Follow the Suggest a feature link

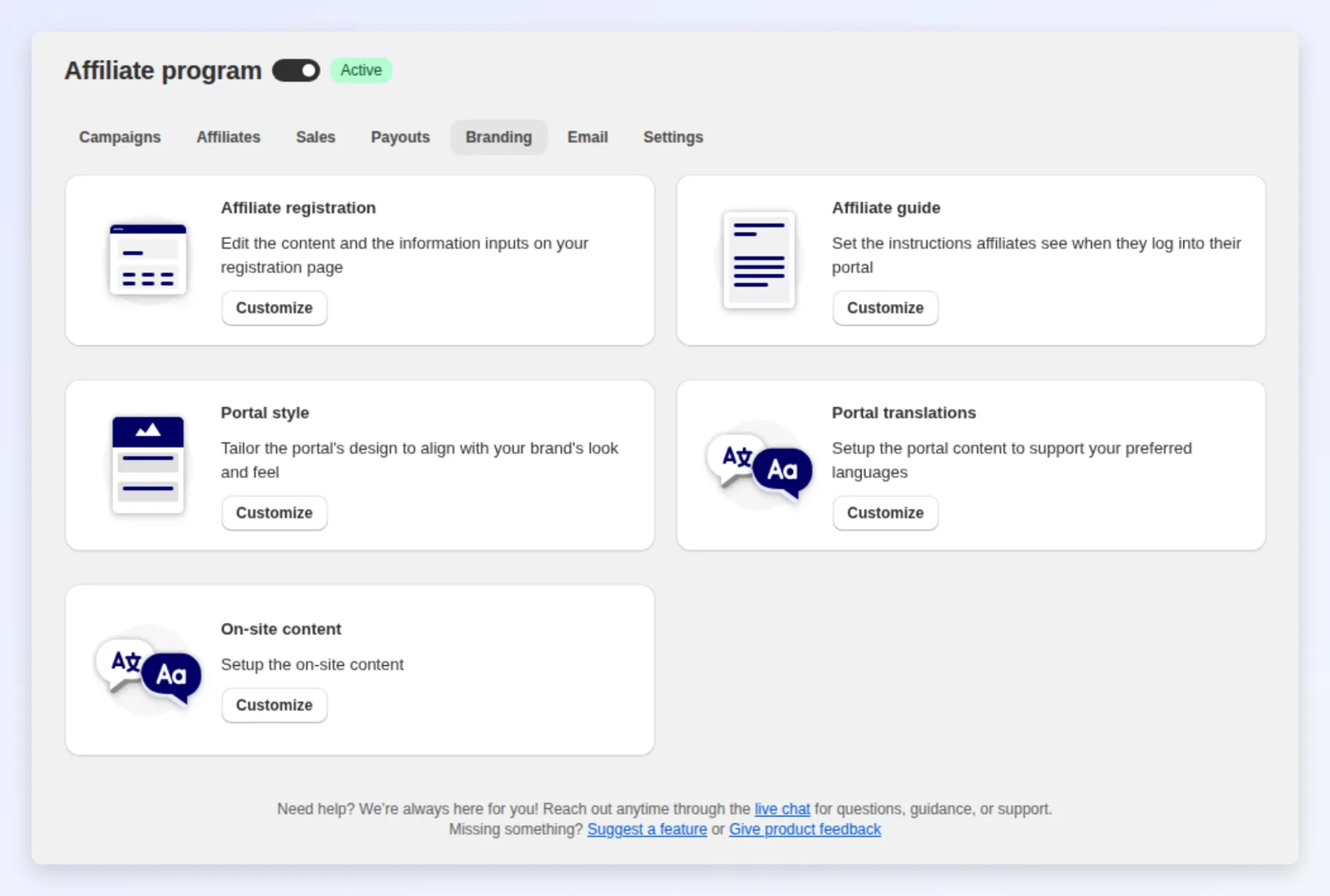(x=647, y=830)
